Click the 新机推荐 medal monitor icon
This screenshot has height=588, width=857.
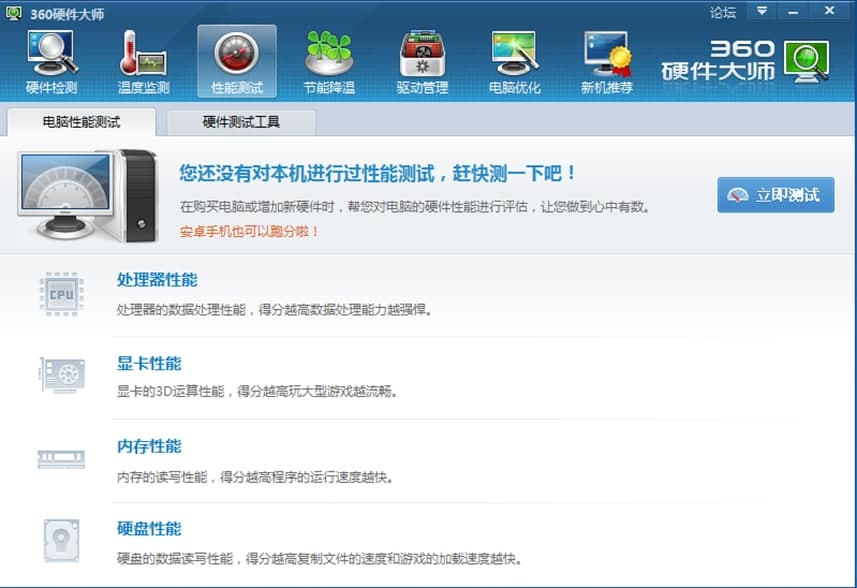[x=607, y=53]
